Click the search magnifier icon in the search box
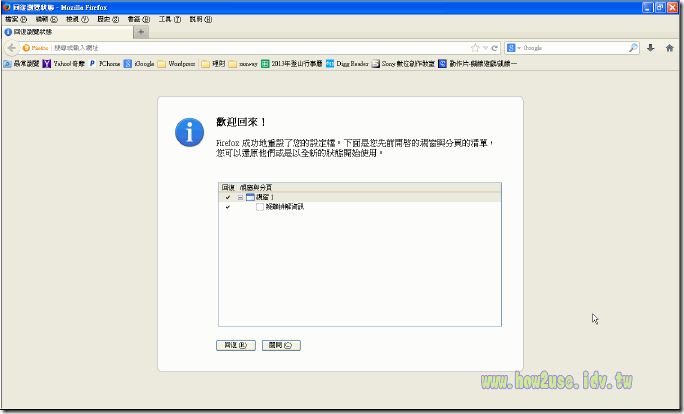The image size is (684, 414). tap(632, 47)
